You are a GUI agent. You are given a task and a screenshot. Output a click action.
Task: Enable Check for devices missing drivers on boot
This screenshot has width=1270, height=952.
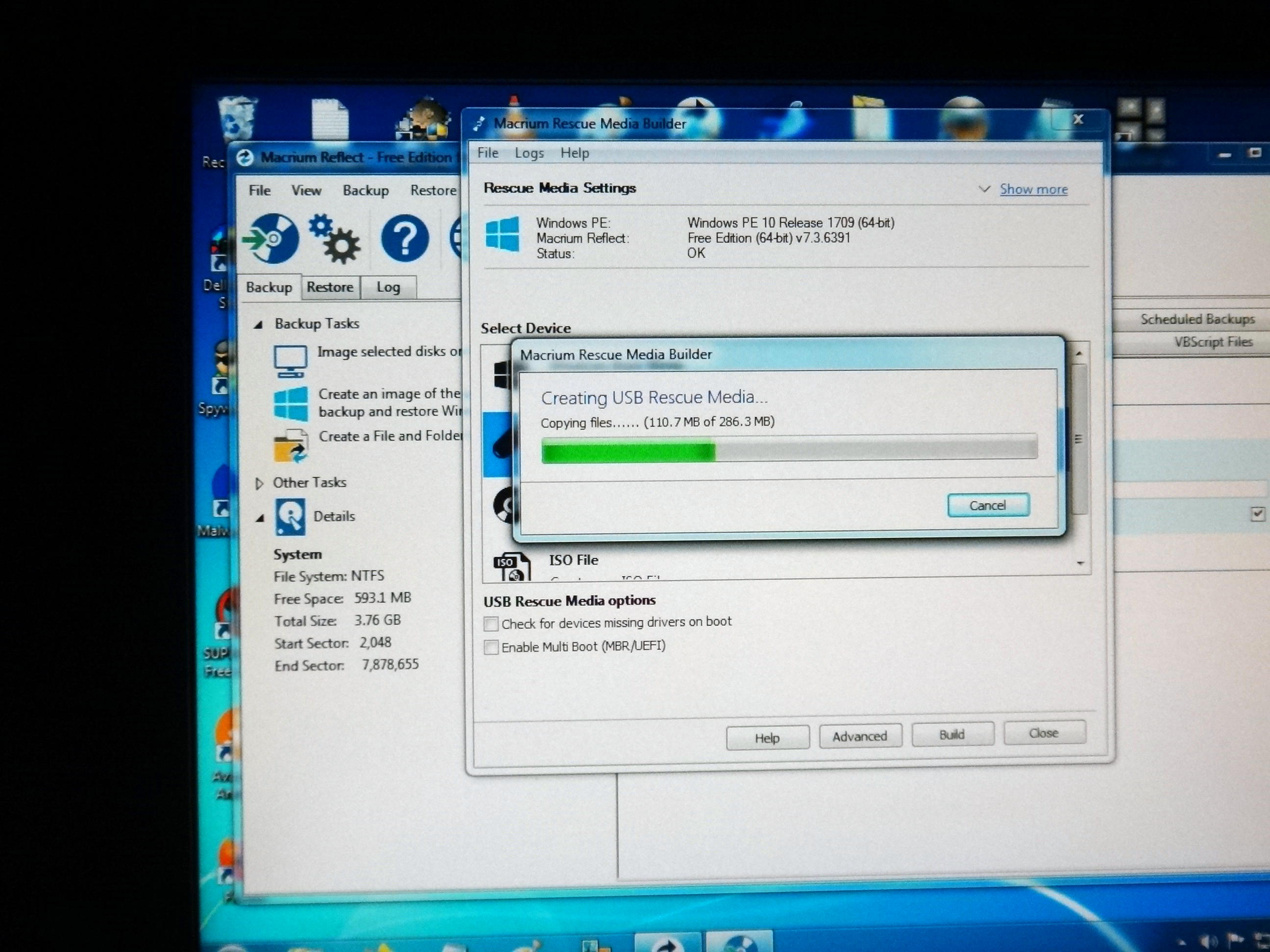[491, 624]
